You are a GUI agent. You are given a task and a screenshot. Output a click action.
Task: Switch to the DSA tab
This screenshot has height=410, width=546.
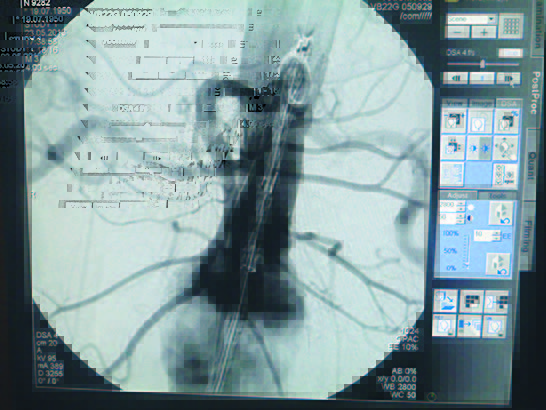[x=509, y=103]
